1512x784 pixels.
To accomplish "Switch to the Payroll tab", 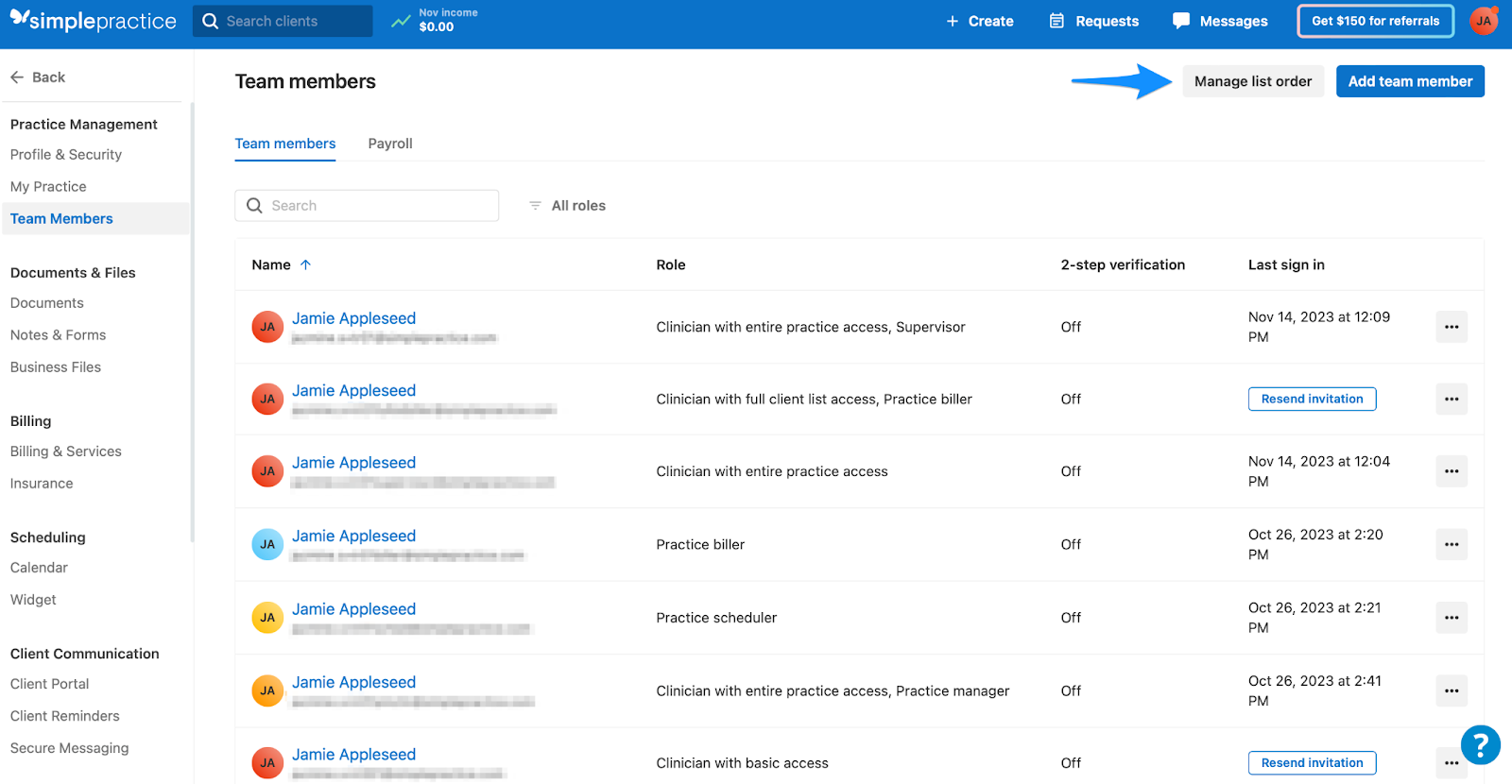I will (x=390, y=144).
